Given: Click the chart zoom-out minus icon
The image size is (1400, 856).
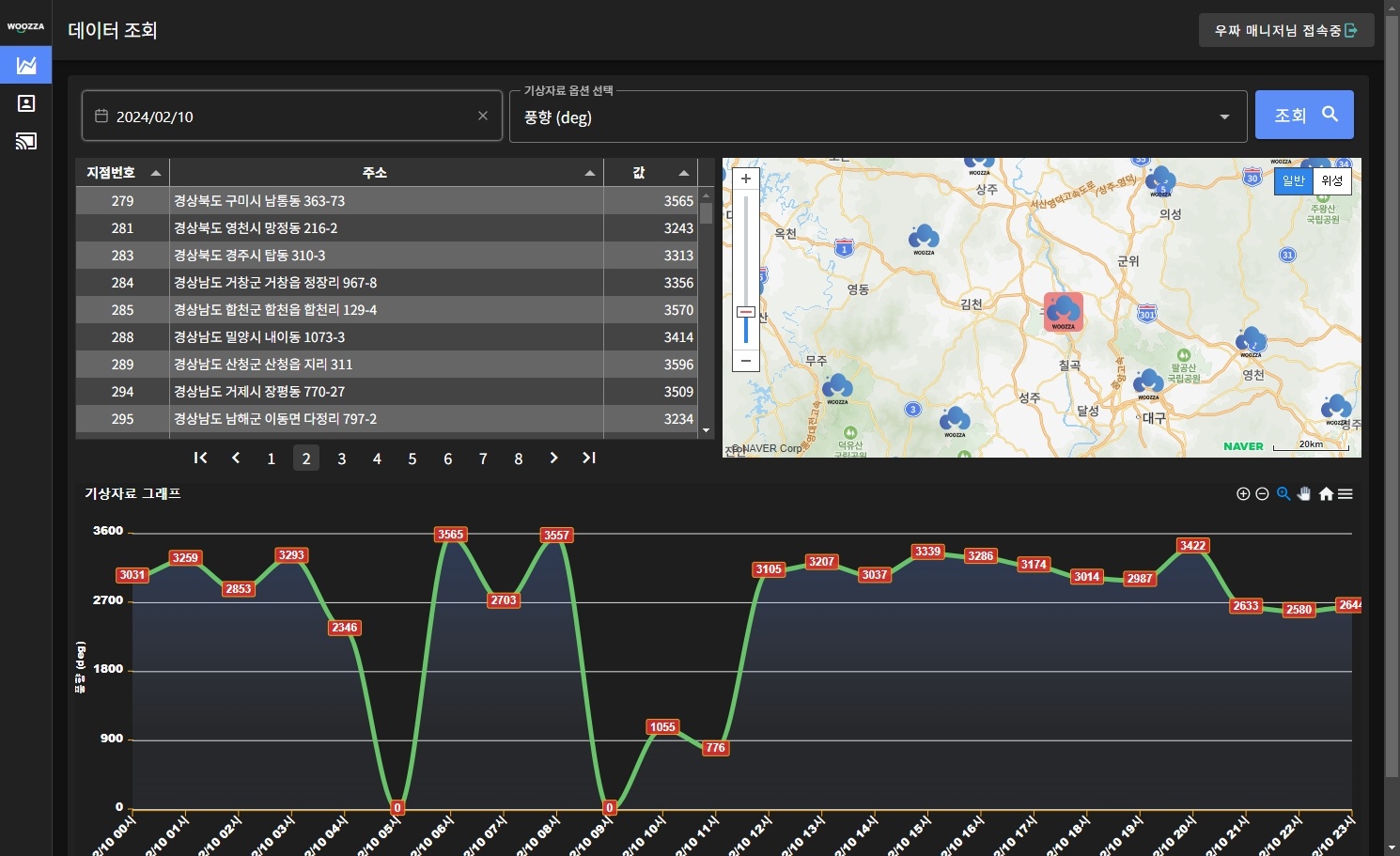Looking at the screenshot, I should pos(1263,494).
